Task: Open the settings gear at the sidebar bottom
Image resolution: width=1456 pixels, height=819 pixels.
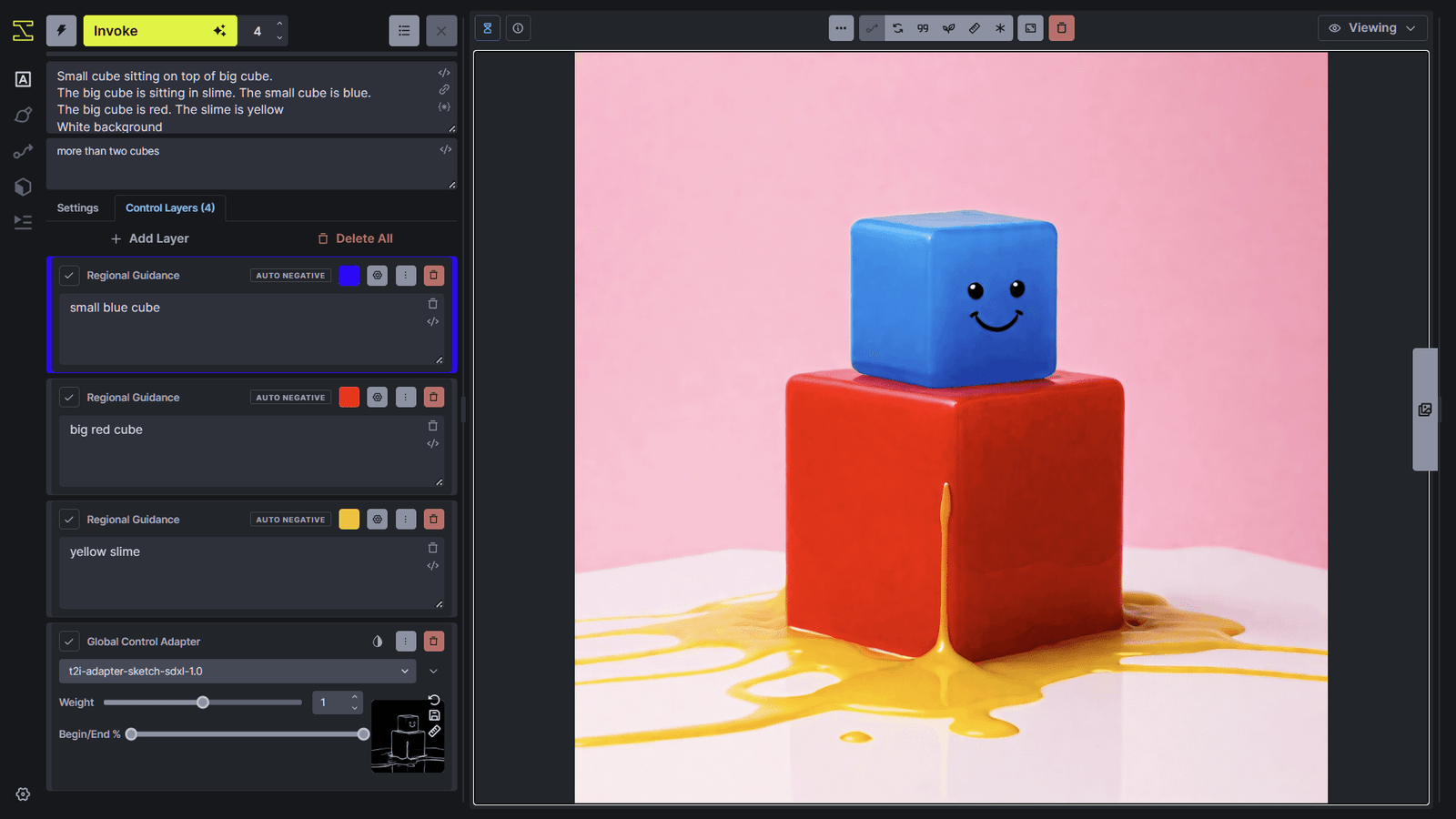Action: pyautogui.click(x=24, y=794)
